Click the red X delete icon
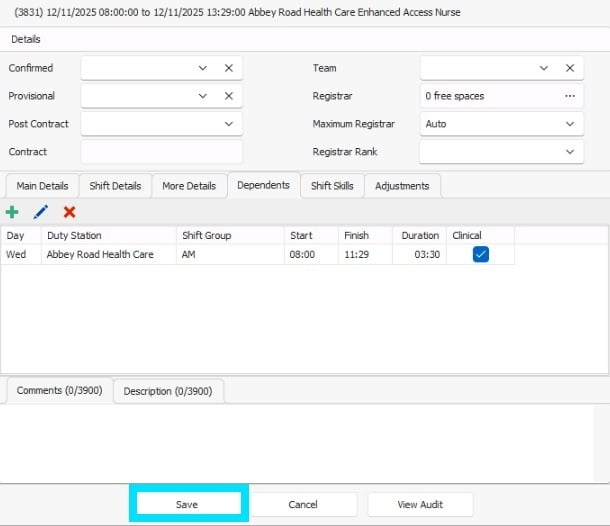 (x=69, y=212)
